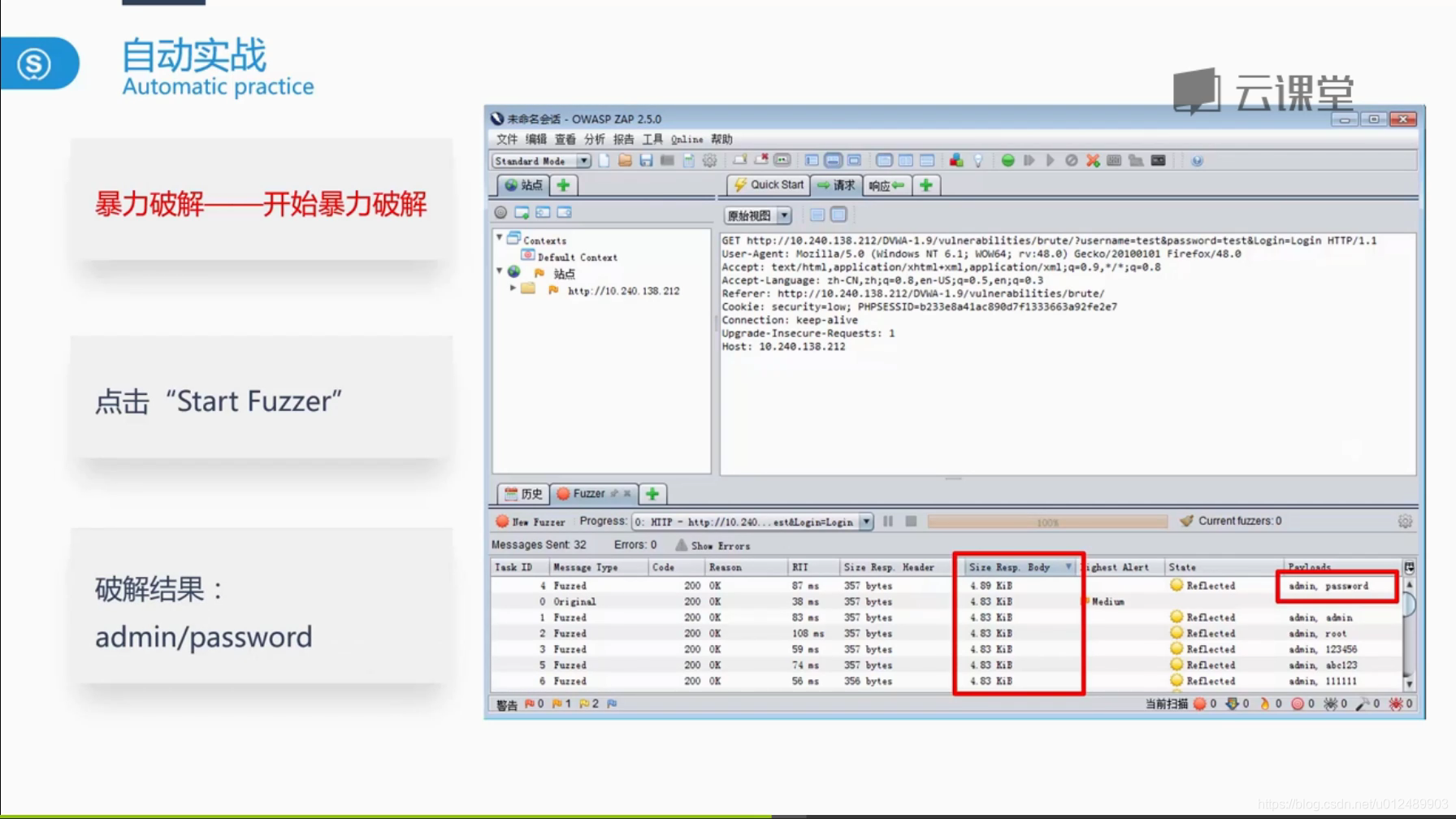Open the 原始视图 view dropdown

757,215
